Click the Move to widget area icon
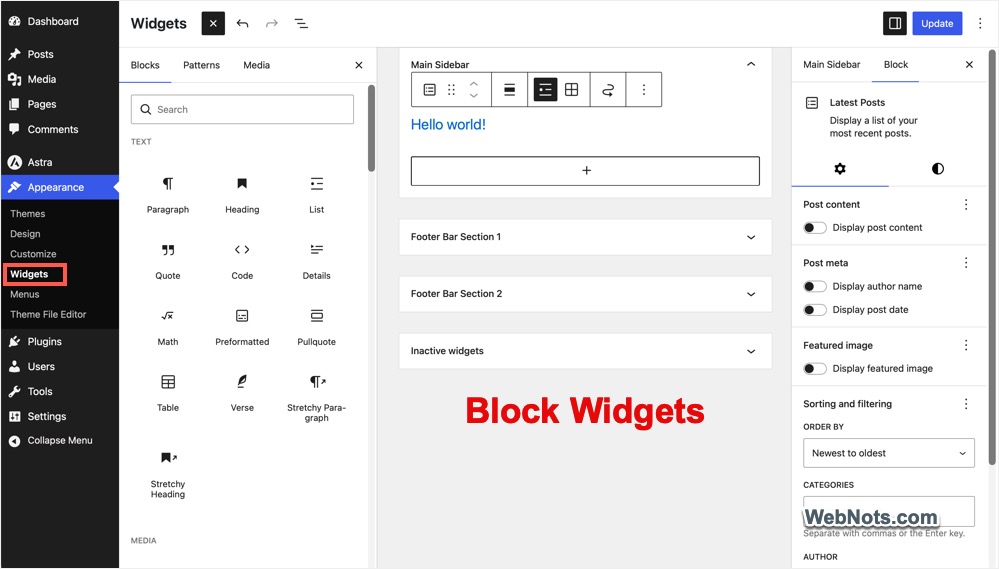999x569 pixels. 608,90
